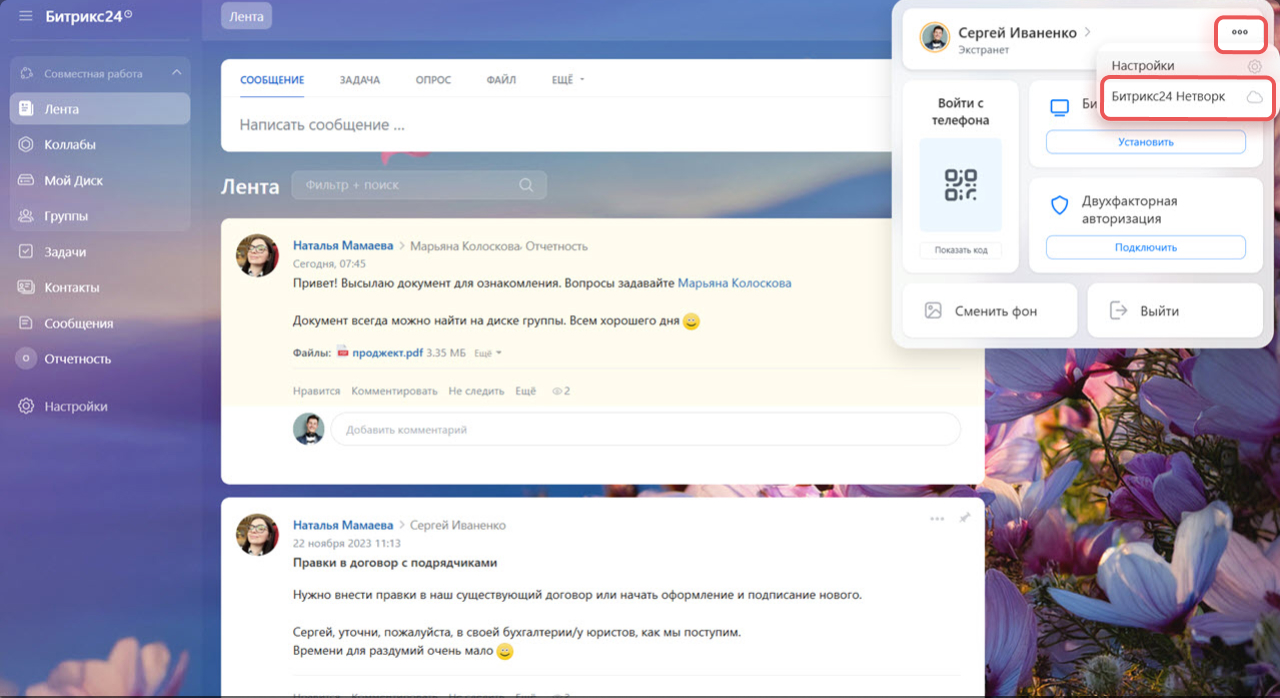Click the Марьяна Колоскова mention in the post text
This screenshot has height=698, width=1280.
[734, 283]
